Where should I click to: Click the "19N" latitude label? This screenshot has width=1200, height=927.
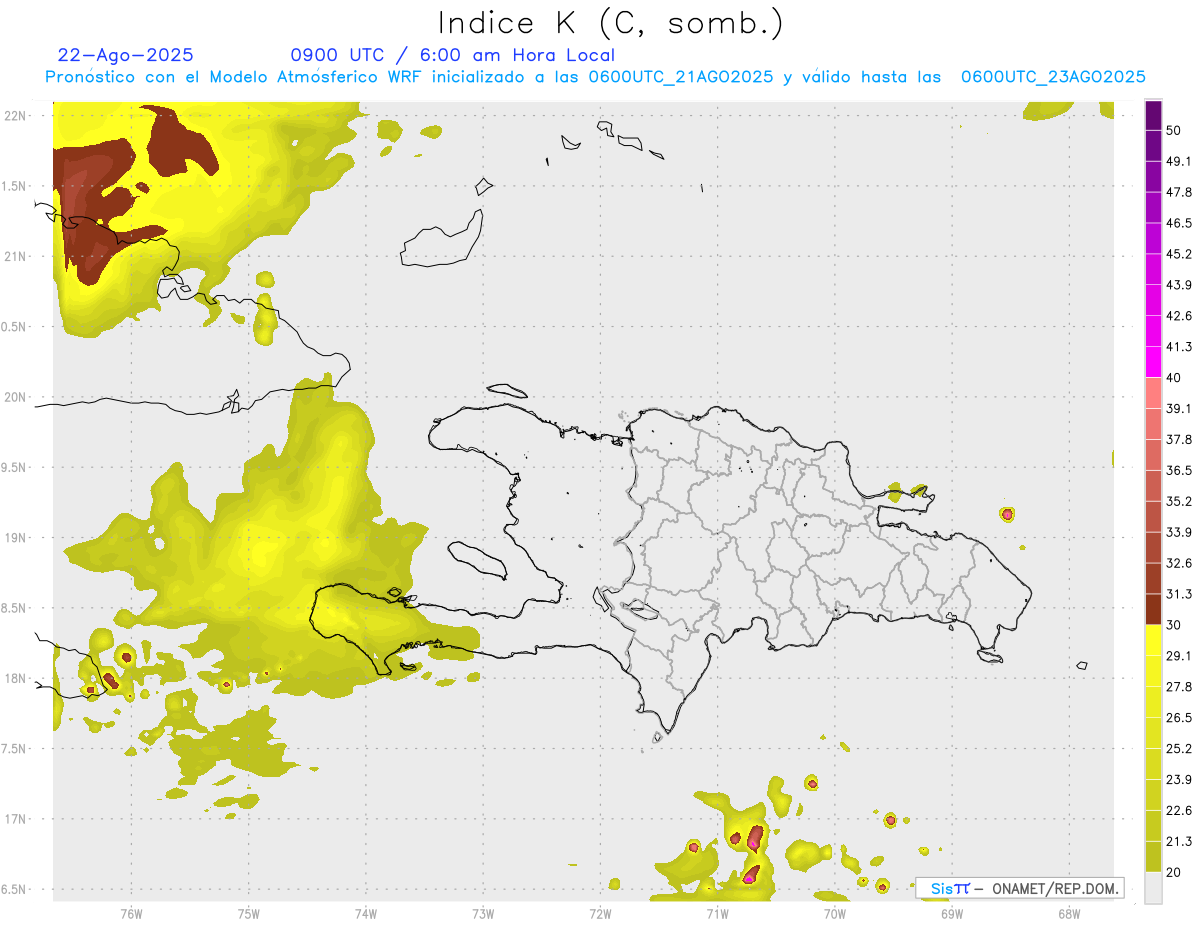[15, 537]
